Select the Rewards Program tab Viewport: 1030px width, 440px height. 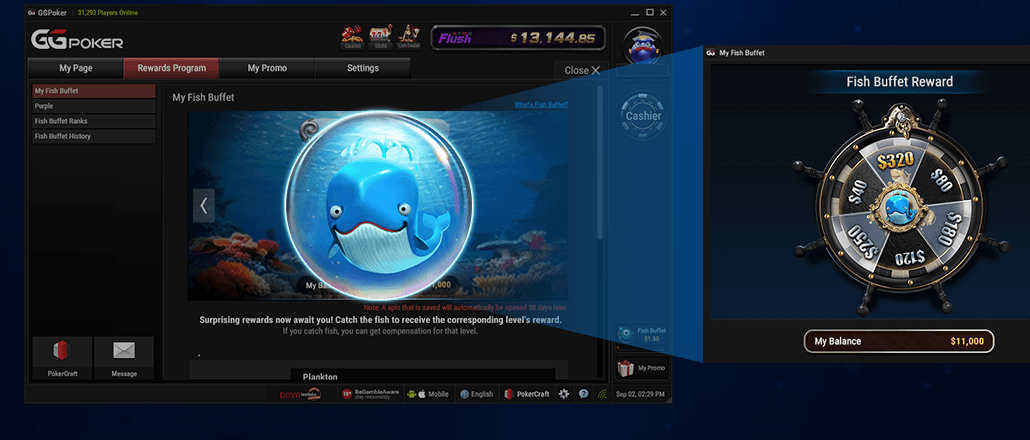(171, 68)
